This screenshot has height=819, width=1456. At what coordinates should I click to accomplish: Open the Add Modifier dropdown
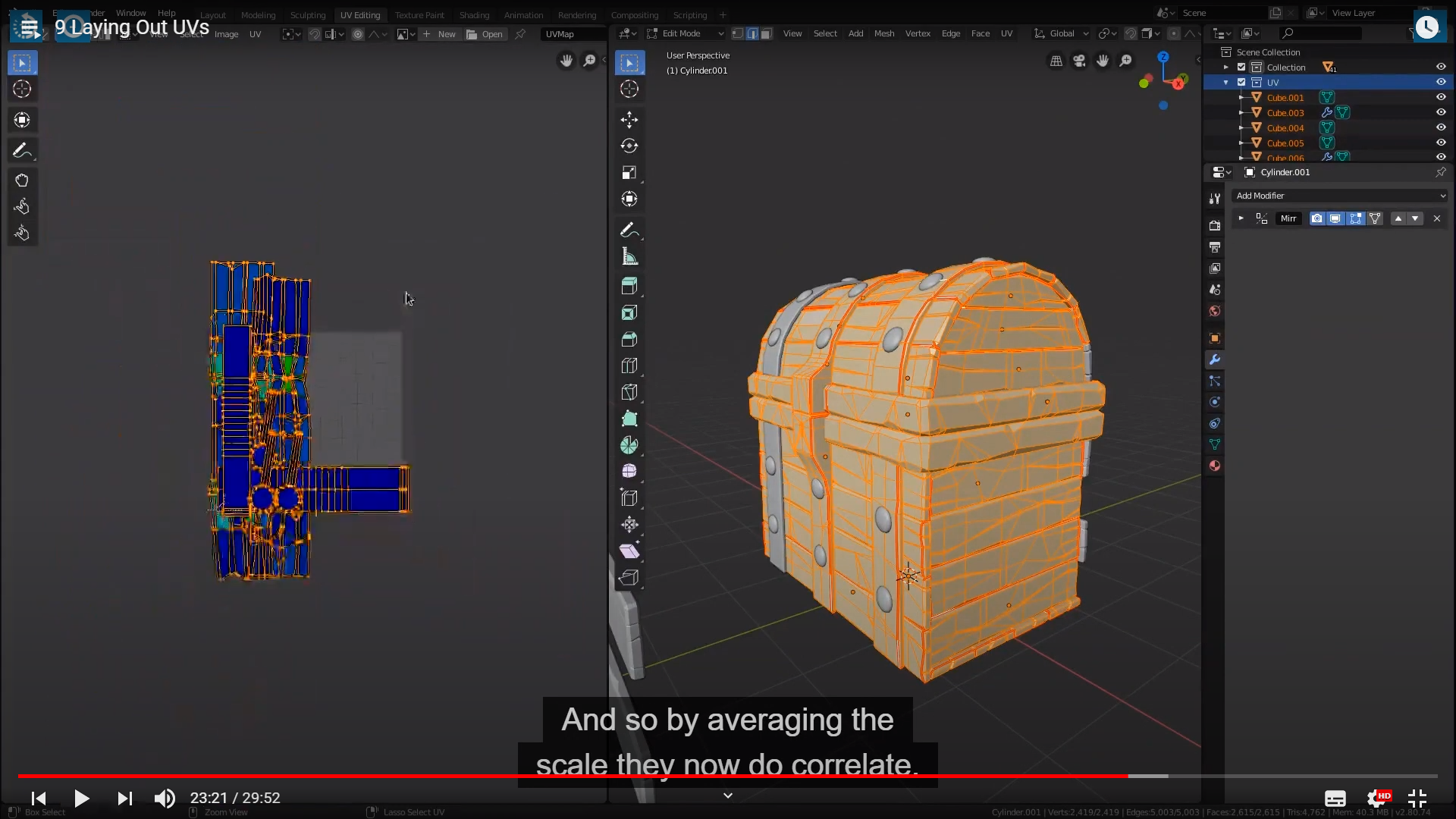[1340, 196]
